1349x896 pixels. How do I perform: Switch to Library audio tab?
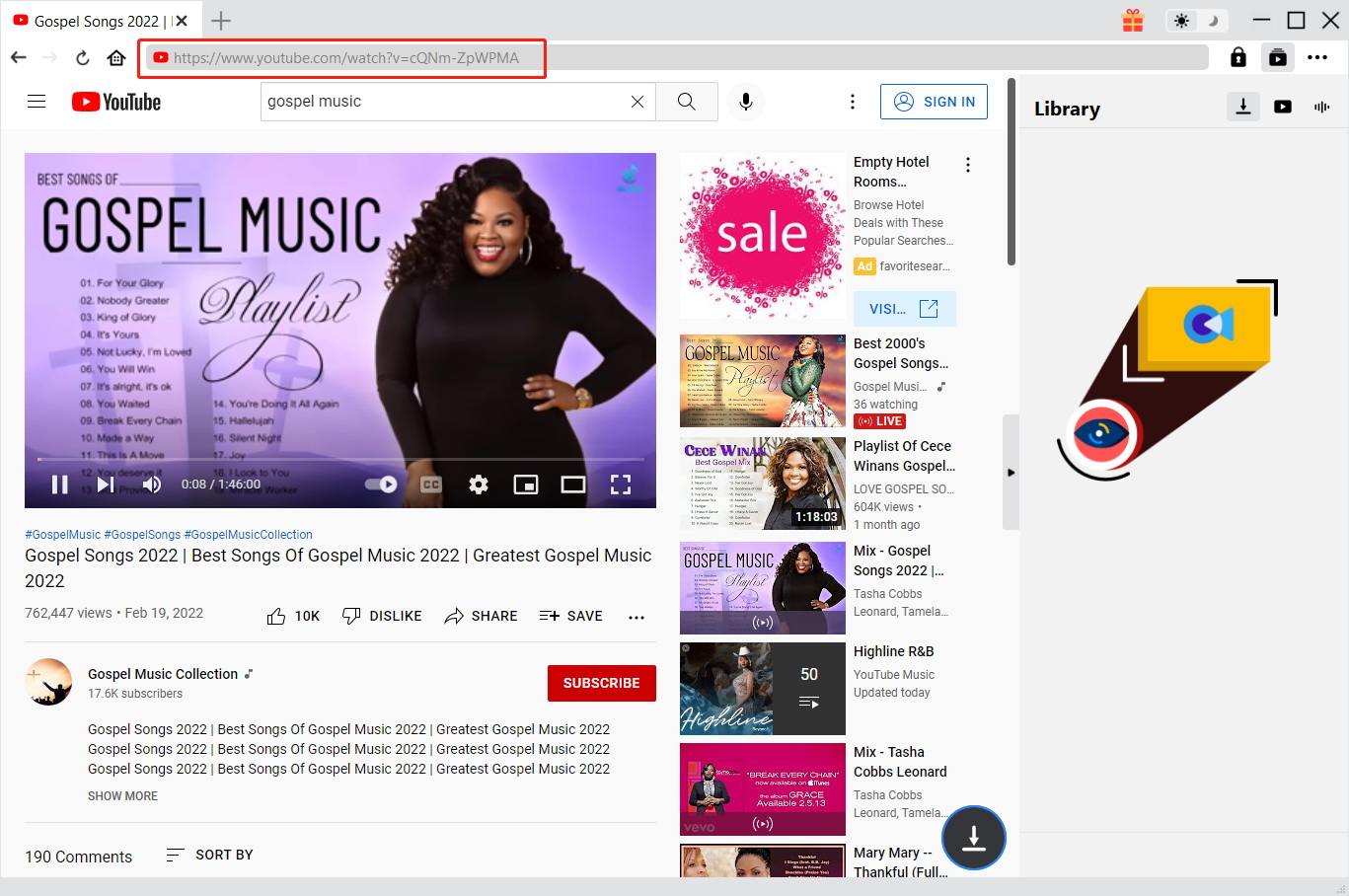click(1322, 107)
